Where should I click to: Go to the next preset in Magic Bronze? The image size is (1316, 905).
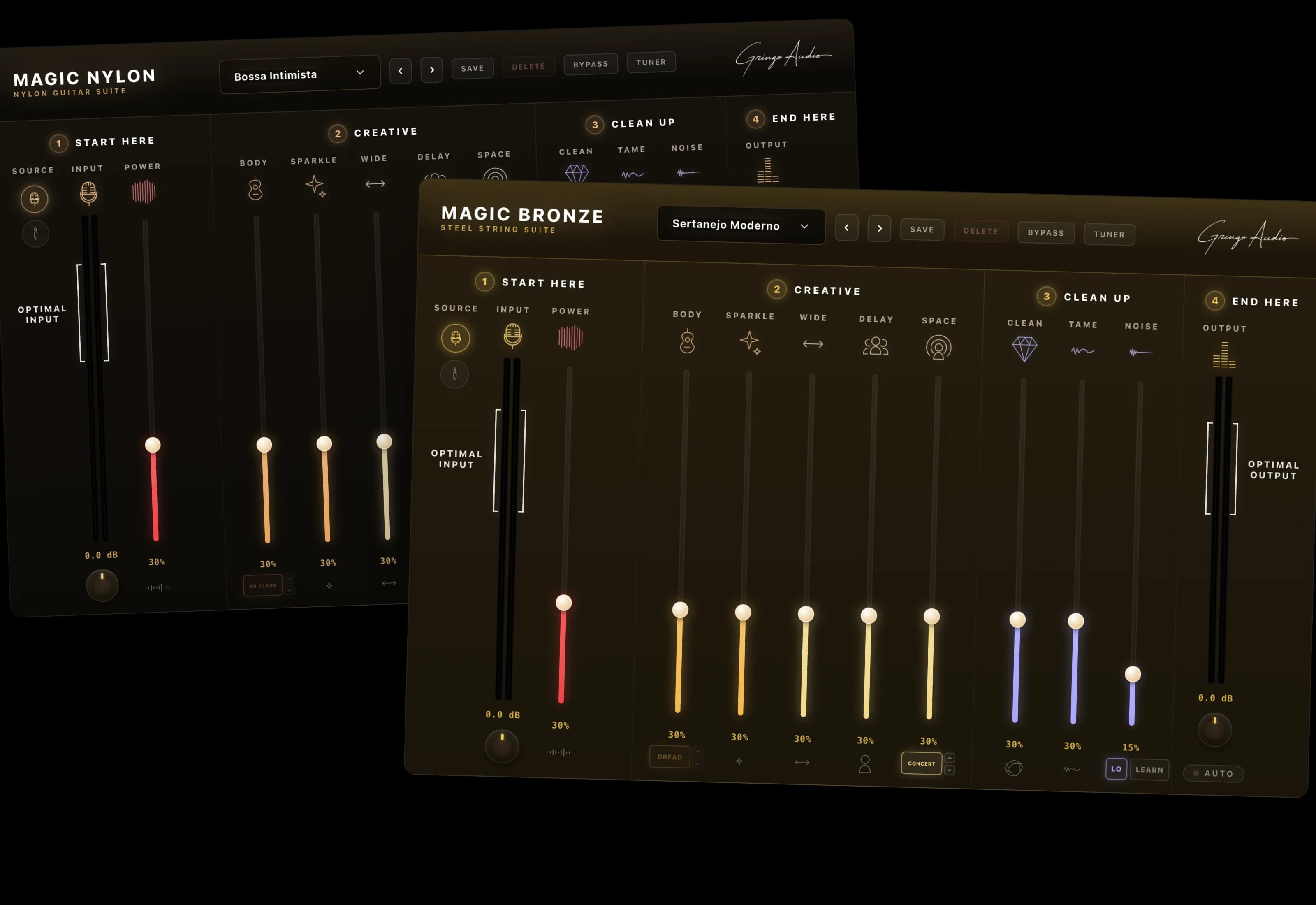[880, 228]
